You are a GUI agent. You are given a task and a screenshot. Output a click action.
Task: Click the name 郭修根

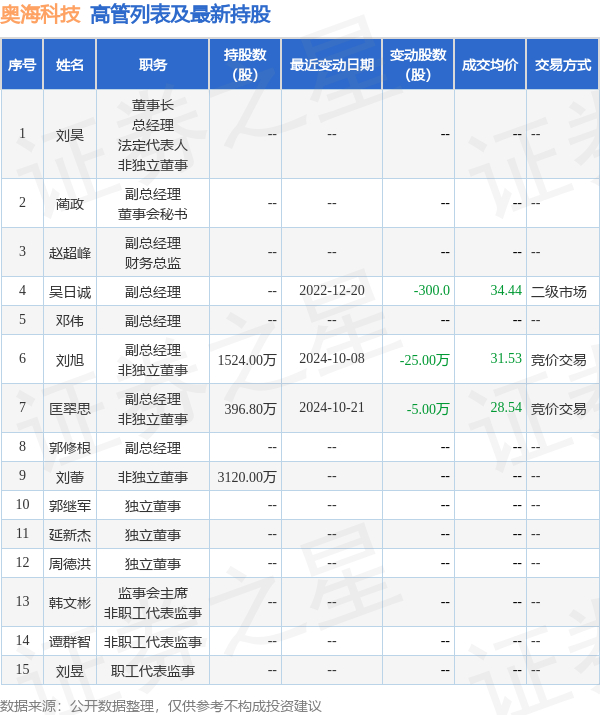[70, 448]
